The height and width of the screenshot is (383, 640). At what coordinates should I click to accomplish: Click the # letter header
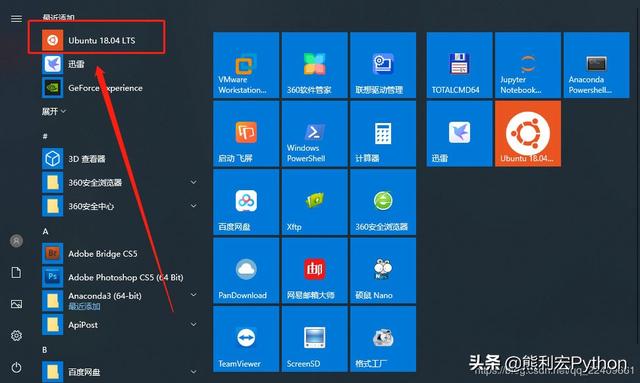point(45,136)
